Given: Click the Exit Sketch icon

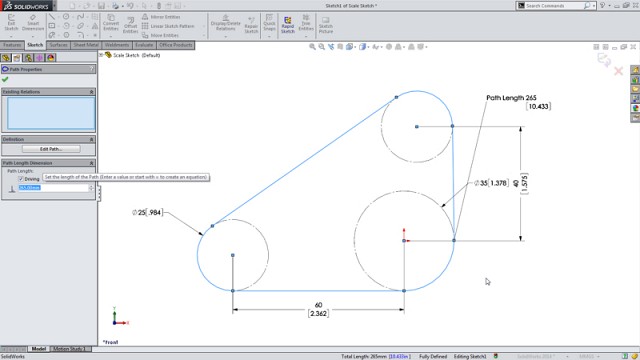Looking at the screenshot, I should pos(11,22).
